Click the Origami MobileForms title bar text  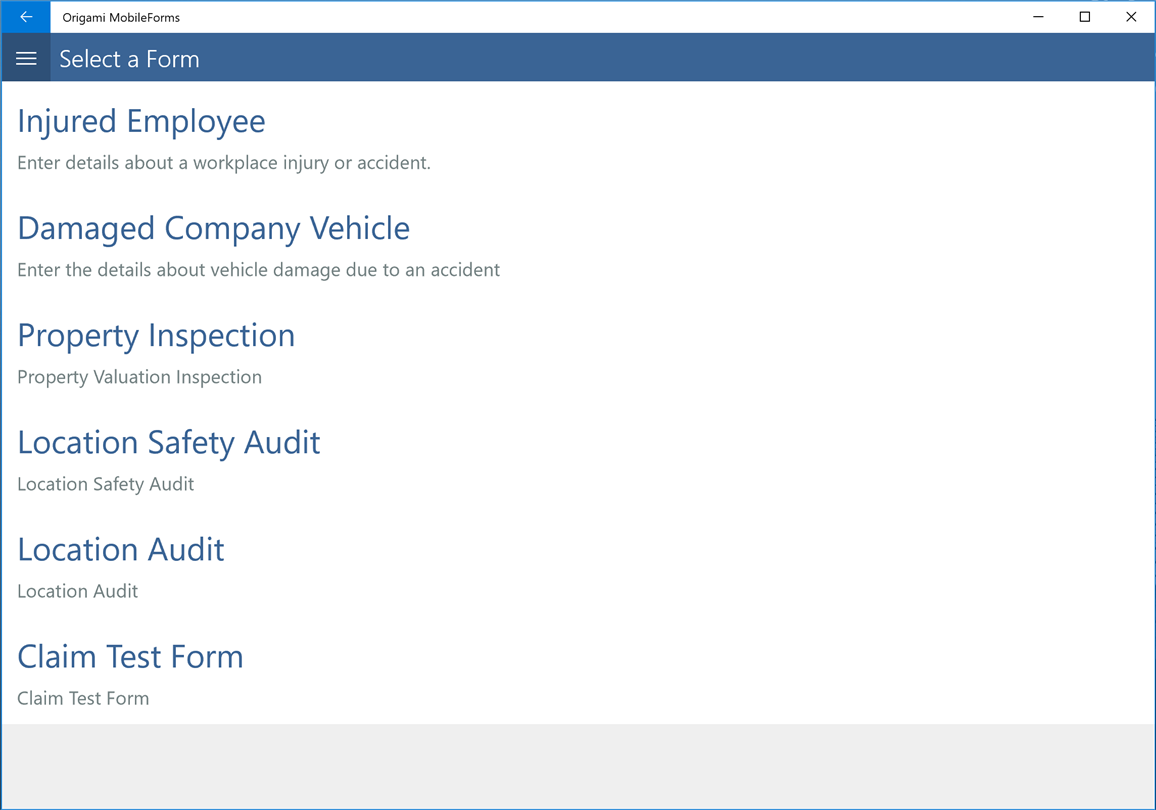click(x=121, y=17)
